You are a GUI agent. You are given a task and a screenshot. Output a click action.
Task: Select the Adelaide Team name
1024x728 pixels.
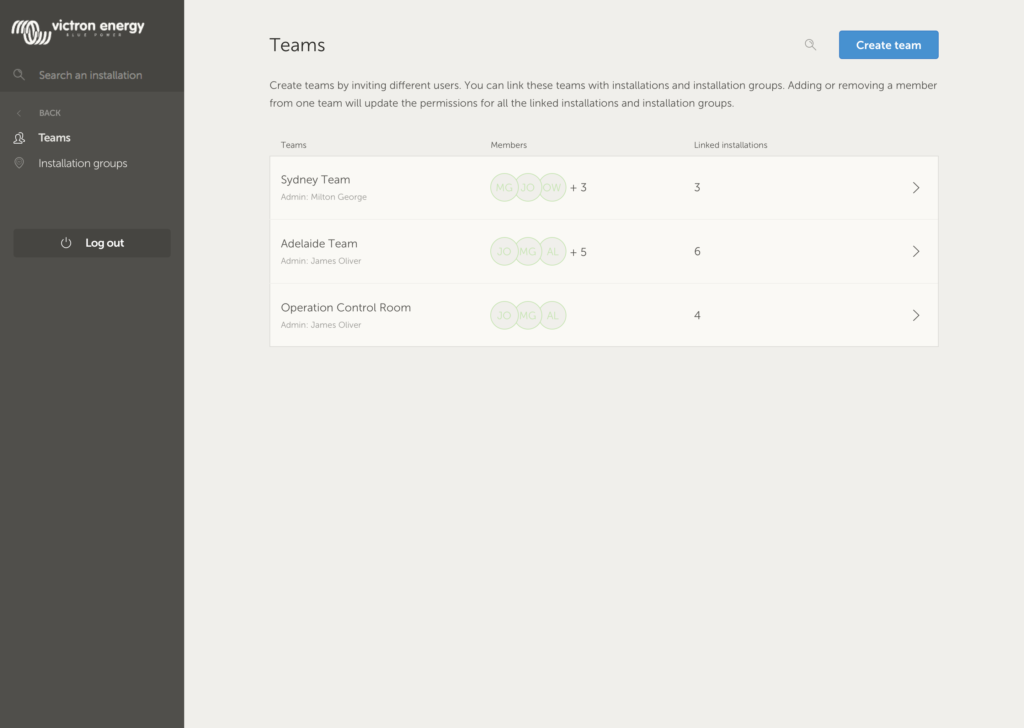tap(319, 243)
